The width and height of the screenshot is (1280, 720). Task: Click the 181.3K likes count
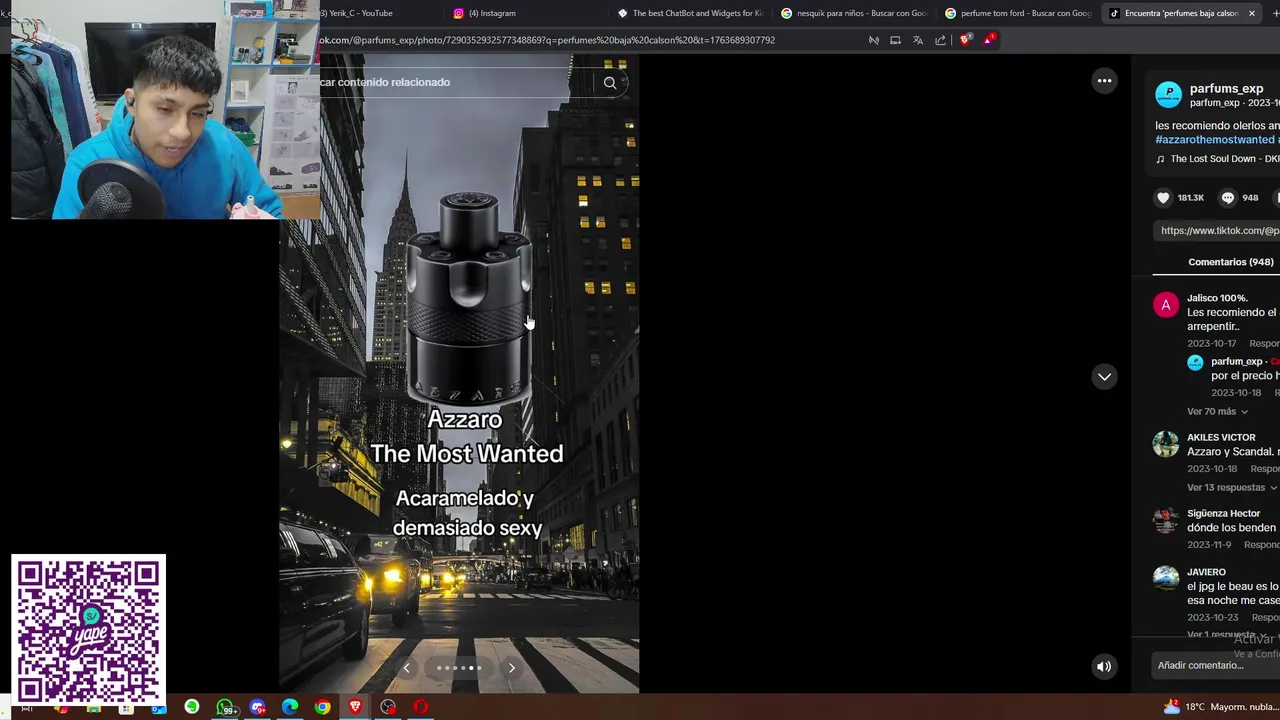(1190, 198)
